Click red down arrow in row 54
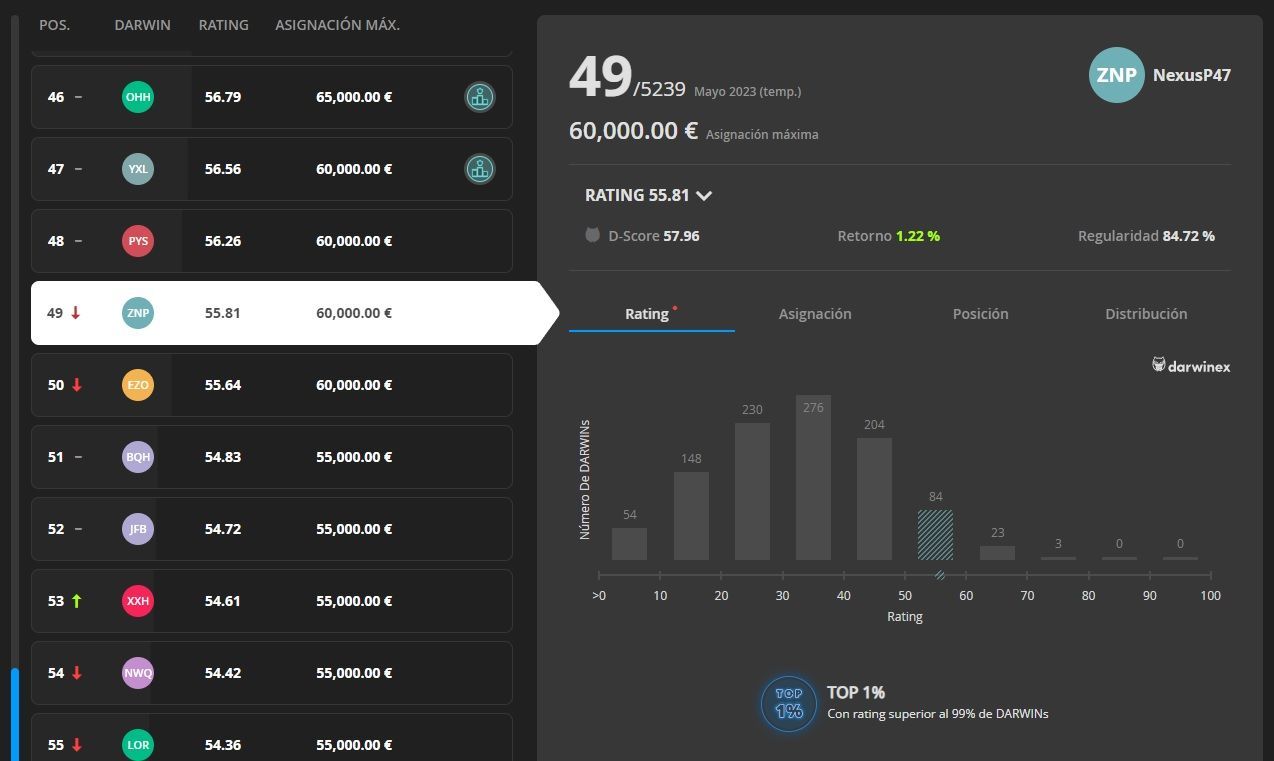Viewport: 1274px width, 761px height. pos(77,673)
